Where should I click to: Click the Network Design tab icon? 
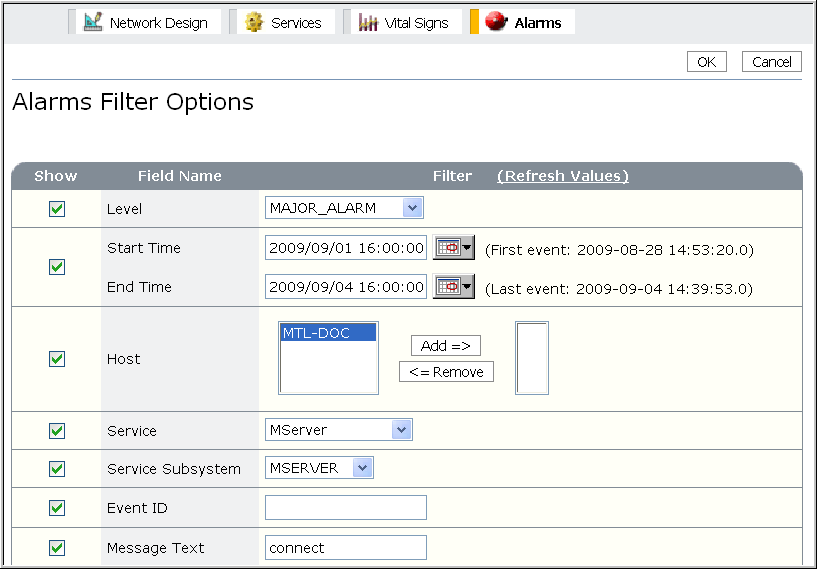click(93, 22)
